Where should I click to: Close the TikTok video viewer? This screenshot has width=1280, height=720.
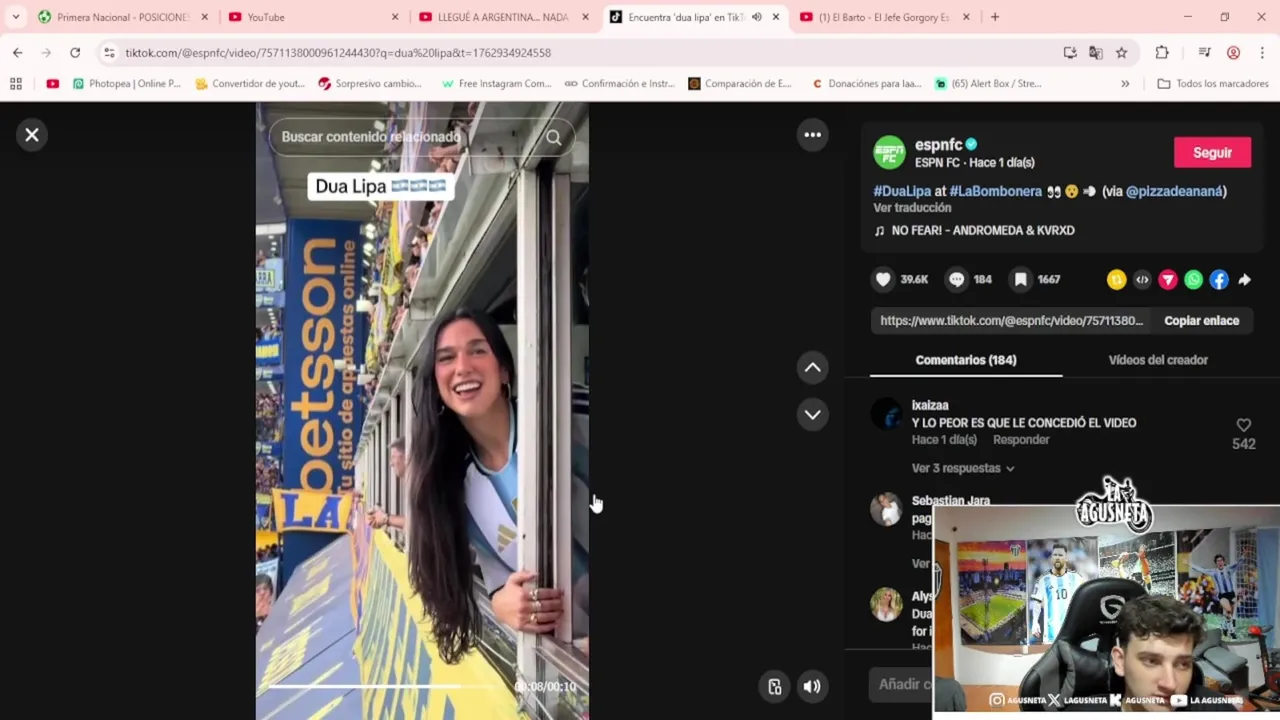tap(32, 135)
